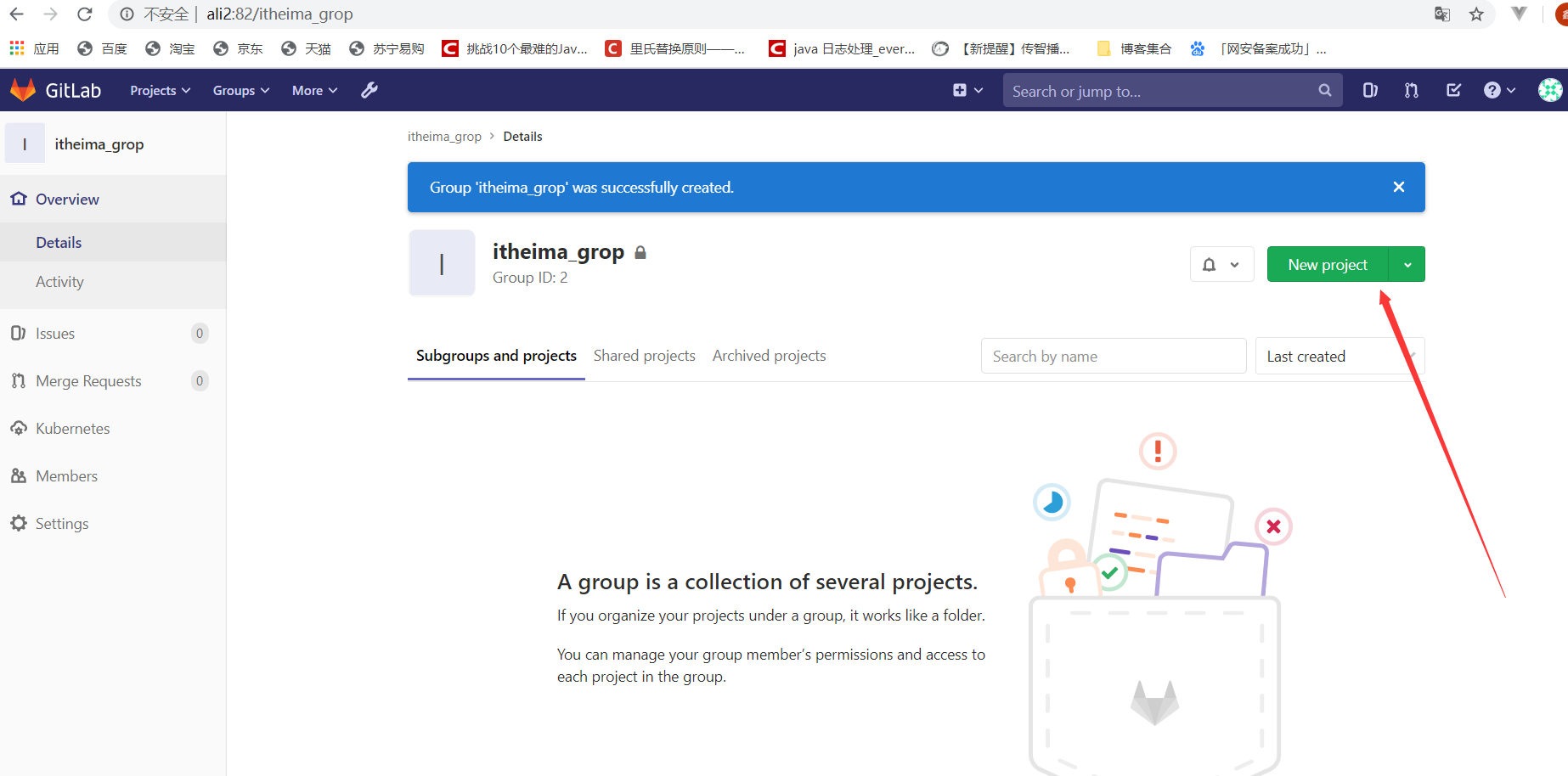Open the user avatar menu

click(1549, 90)
